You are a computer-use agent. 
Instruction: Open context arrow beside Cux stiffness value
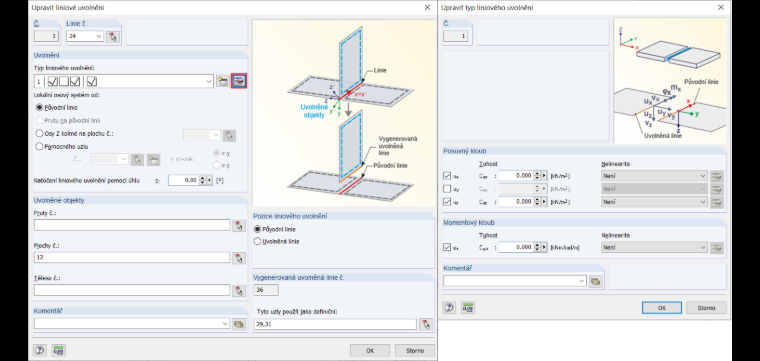[544, 176]
